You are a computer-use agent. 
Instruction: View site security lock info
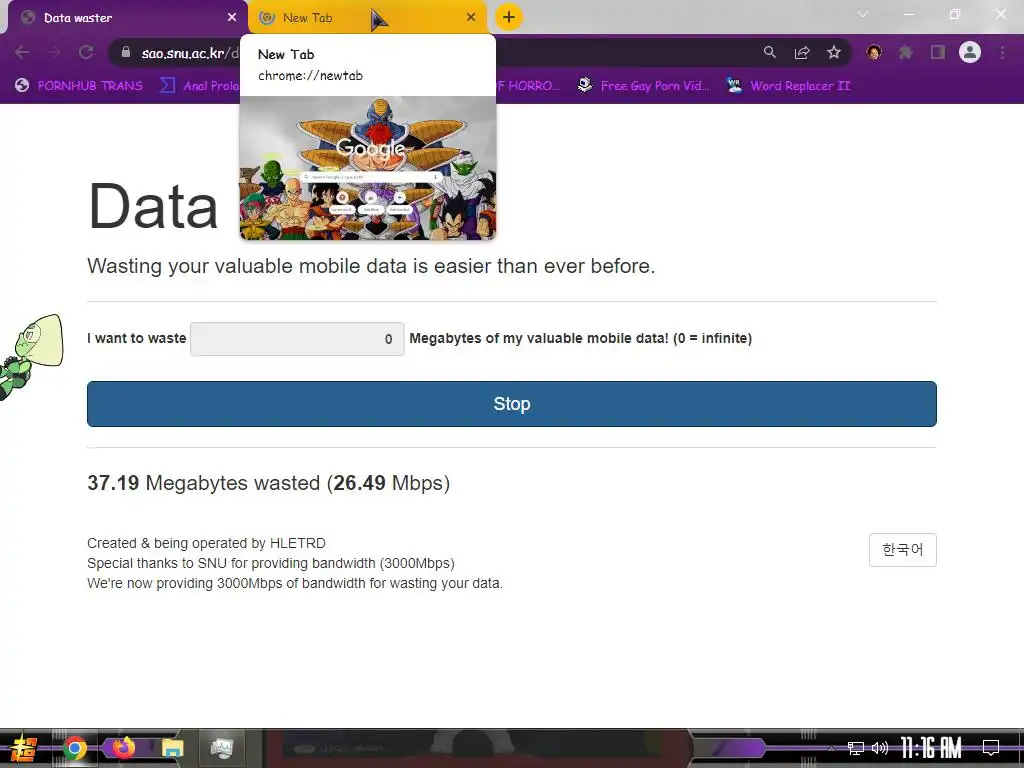pyautogui.click(x=126, y=53)
